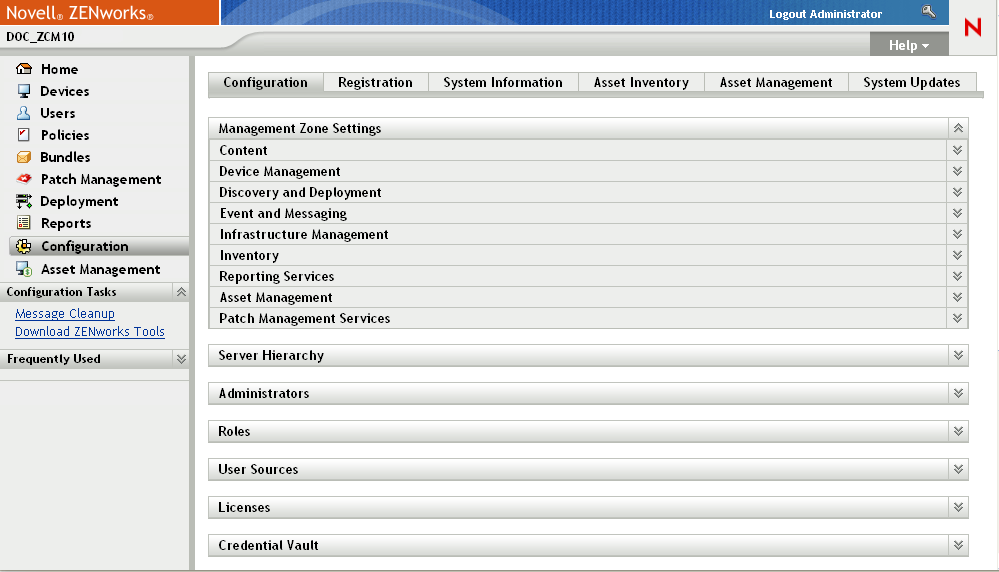The width and height of the screenshot is (999, 572).
Task: Click the Content settings label
Action: [243, 150]
